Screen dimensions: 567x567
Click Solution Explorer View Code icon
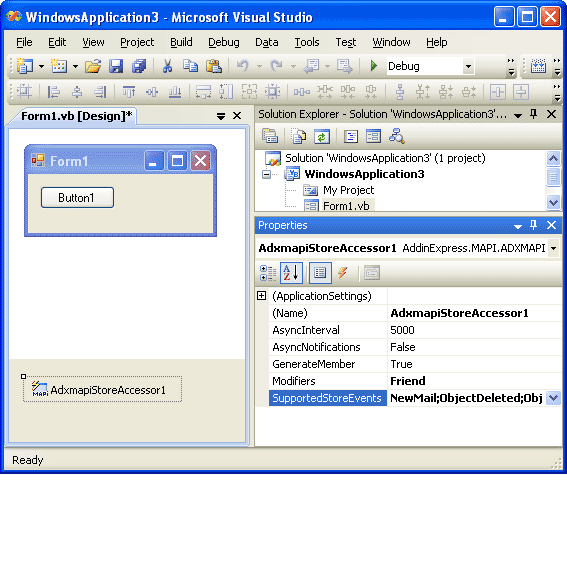(x=351, y=137)
